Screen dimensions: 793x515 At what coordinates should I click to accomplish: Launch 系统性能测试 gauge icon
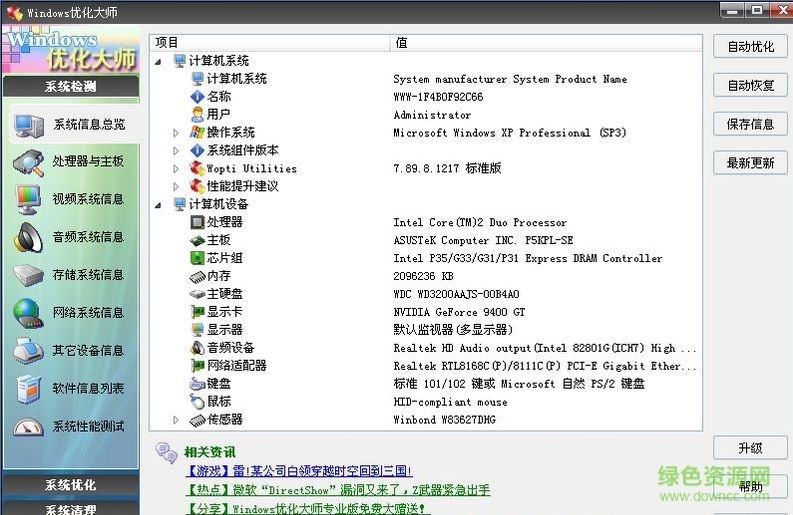click(28, 427)
